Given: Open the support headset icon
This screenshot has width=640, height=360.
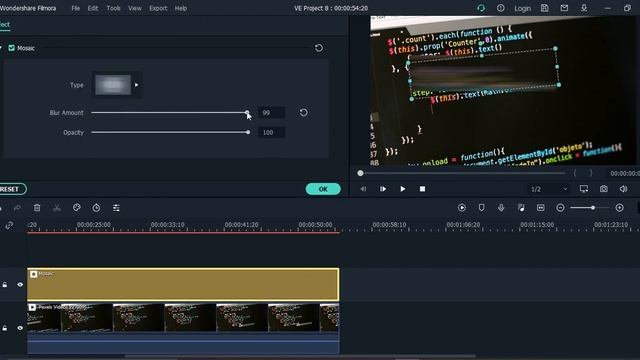Looking at the screenshot, I should [481, 8].
